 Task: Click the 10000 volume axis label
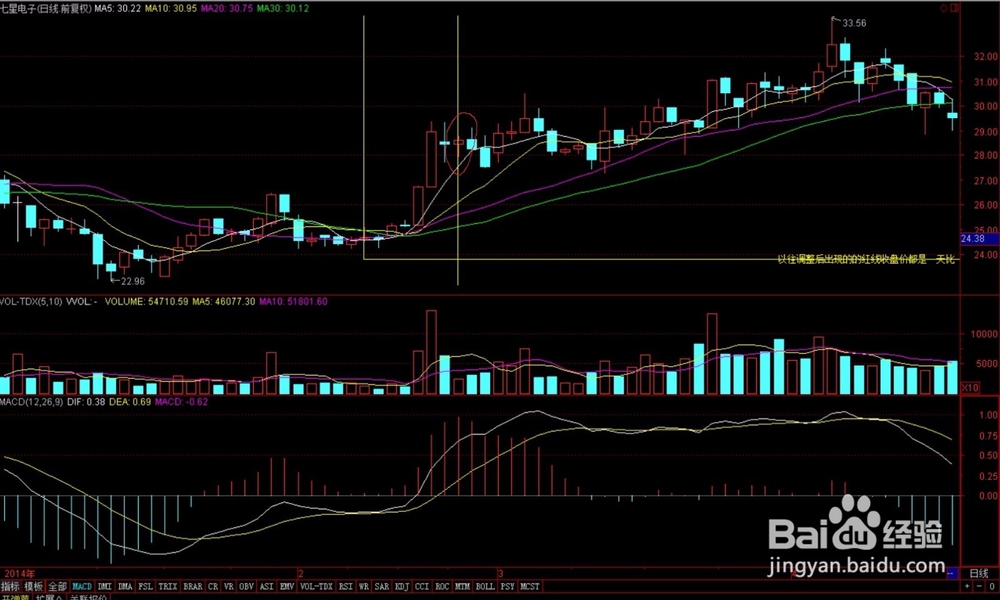coord(984,334)
